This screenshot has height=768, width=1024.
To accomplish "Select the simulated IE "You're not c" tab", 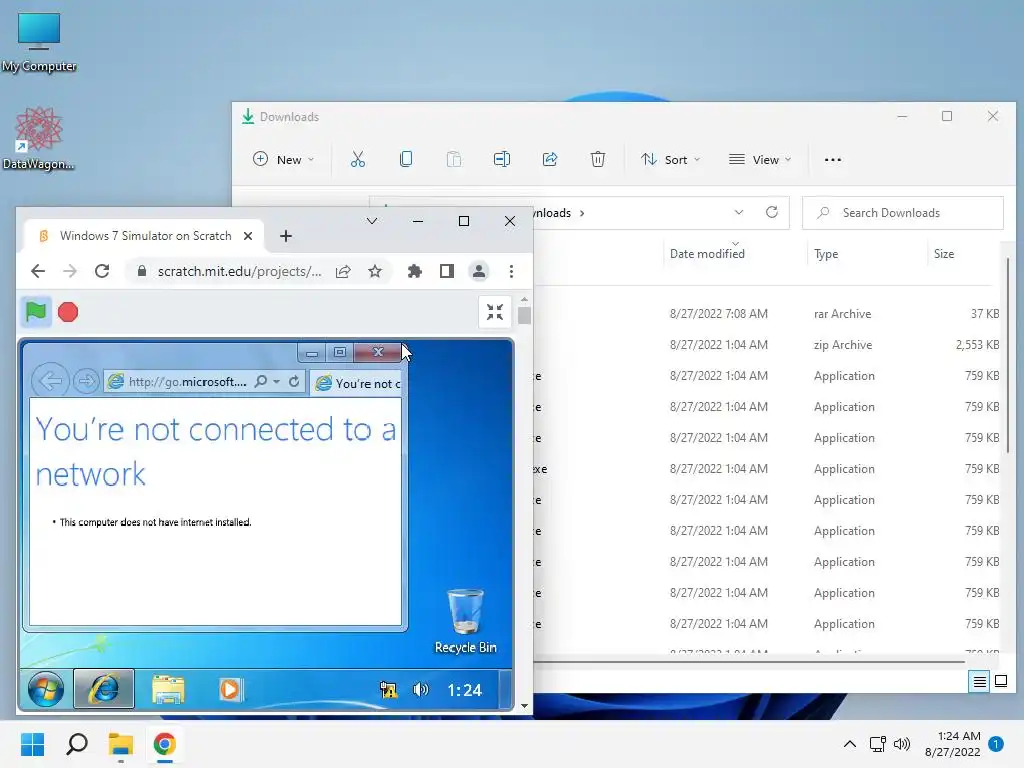I will point(357,383).
